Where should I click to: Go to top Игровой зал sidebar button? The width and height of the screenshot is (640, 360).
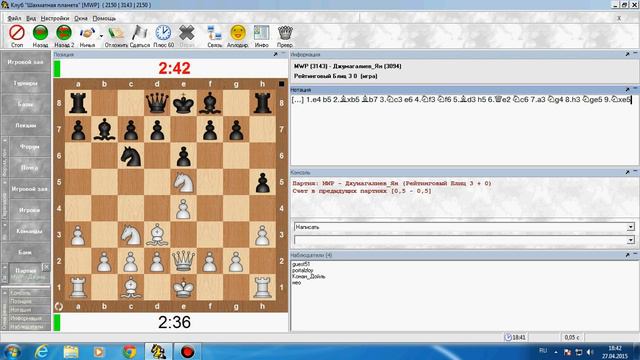[26, 62]
